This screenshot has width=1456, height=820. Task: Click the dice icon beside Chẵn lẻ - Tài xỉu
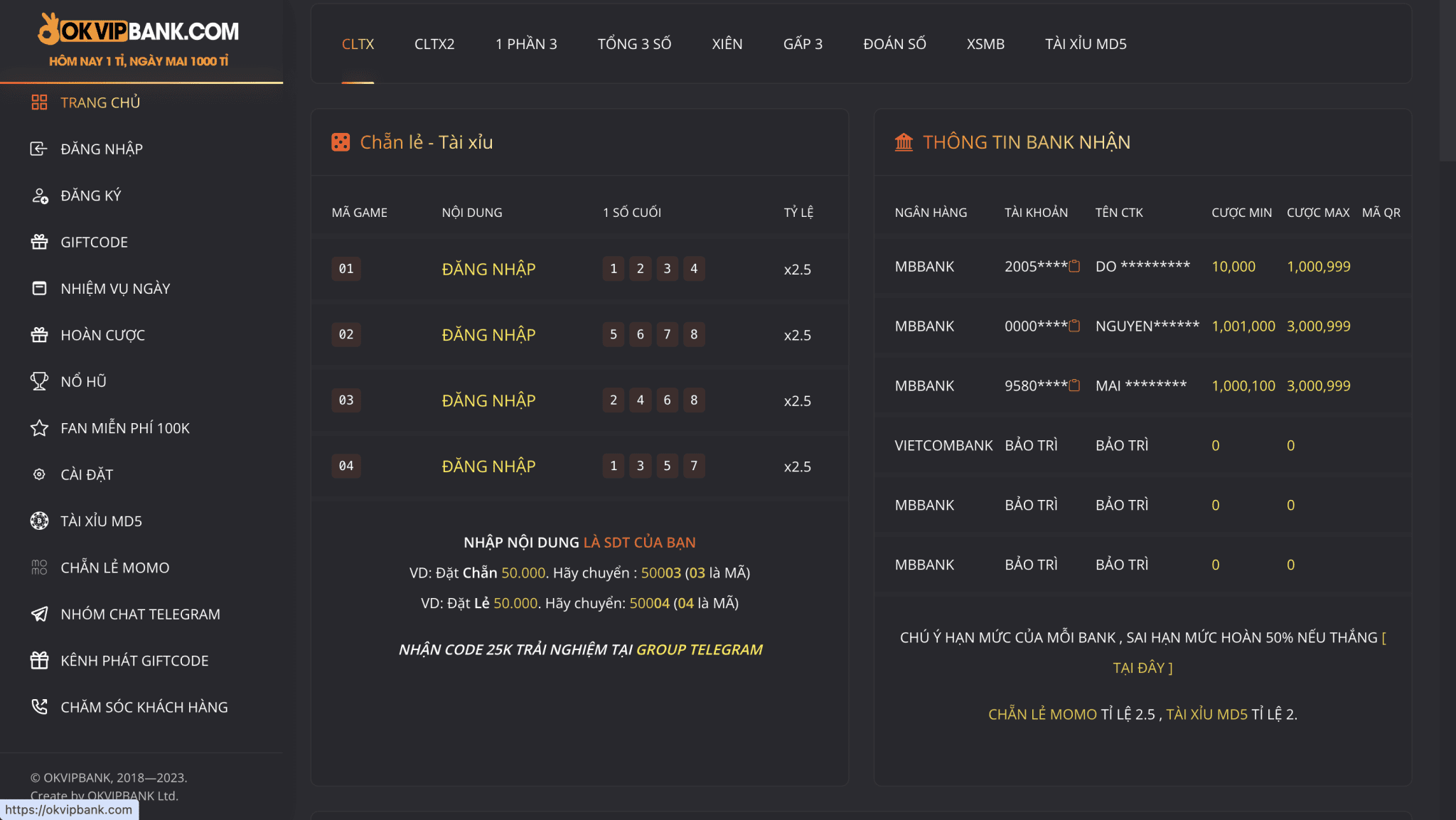pyautogui.click(x=341, y=142)
